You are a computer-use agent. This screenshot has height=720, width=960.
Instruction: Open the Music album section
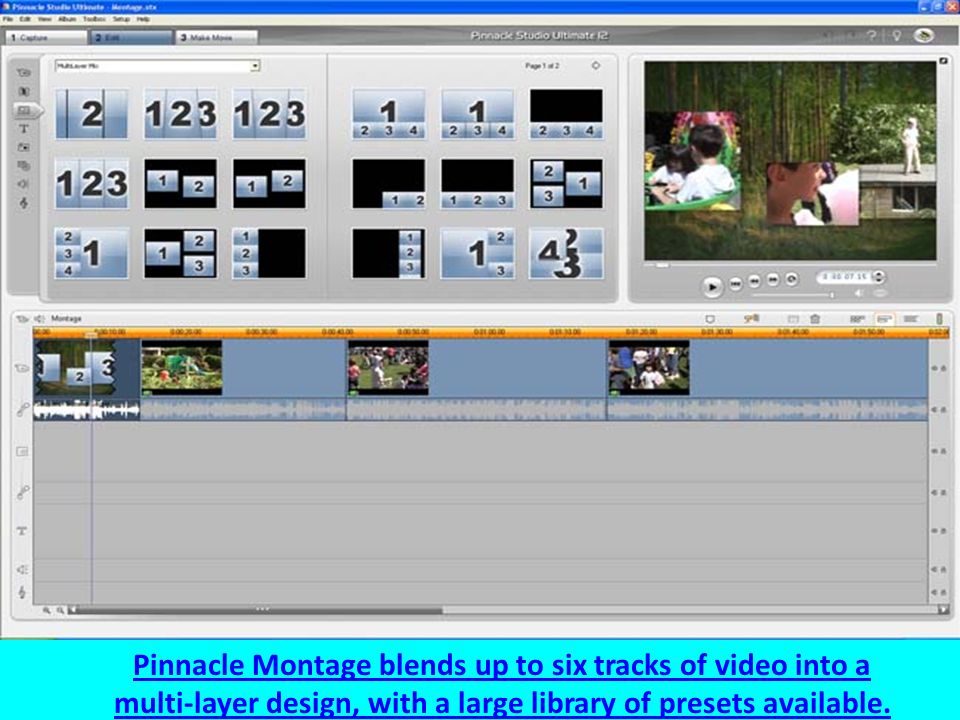point(24,203)
